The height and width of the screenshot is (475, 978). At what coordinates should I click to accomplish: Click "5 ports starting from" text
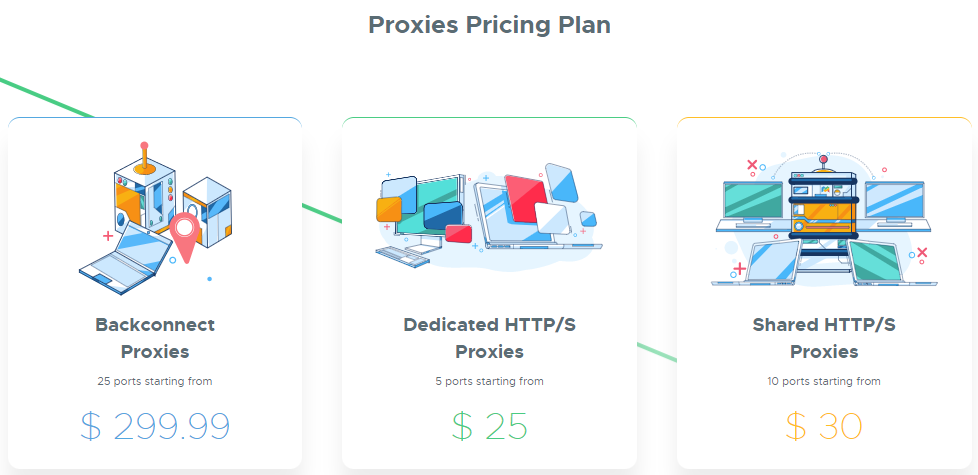[489, 381]
